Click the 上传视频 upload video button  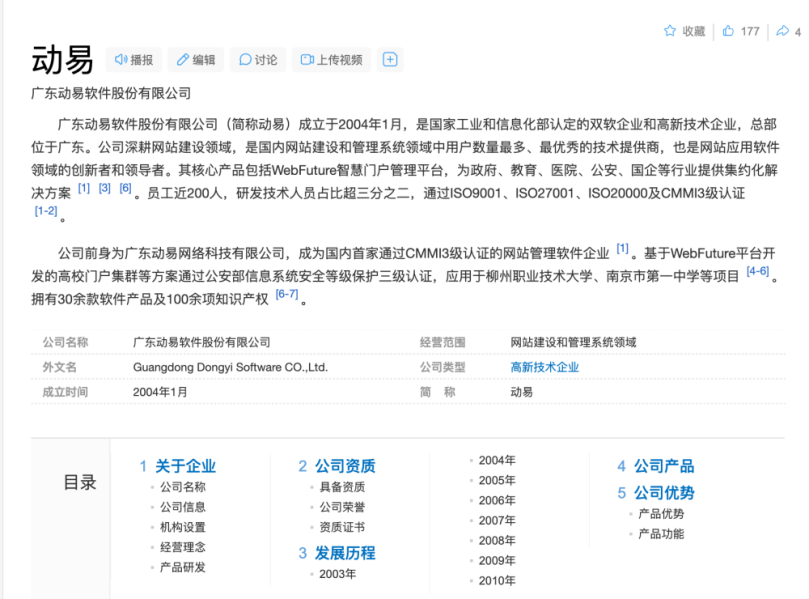click(331, 60)
